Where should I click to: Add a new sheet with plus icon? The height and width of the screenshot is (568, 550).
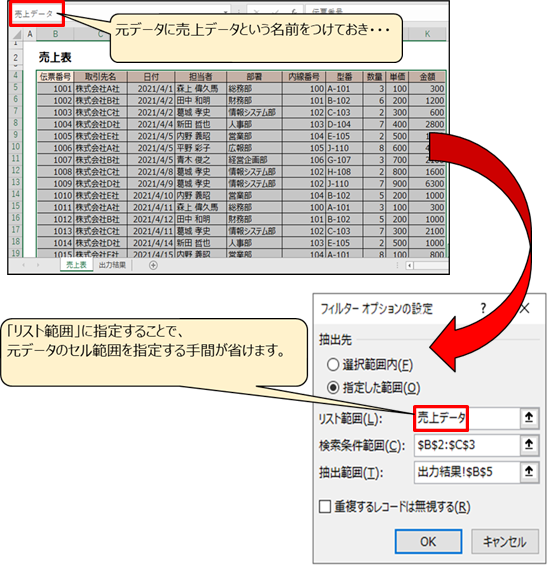(153, 266)
